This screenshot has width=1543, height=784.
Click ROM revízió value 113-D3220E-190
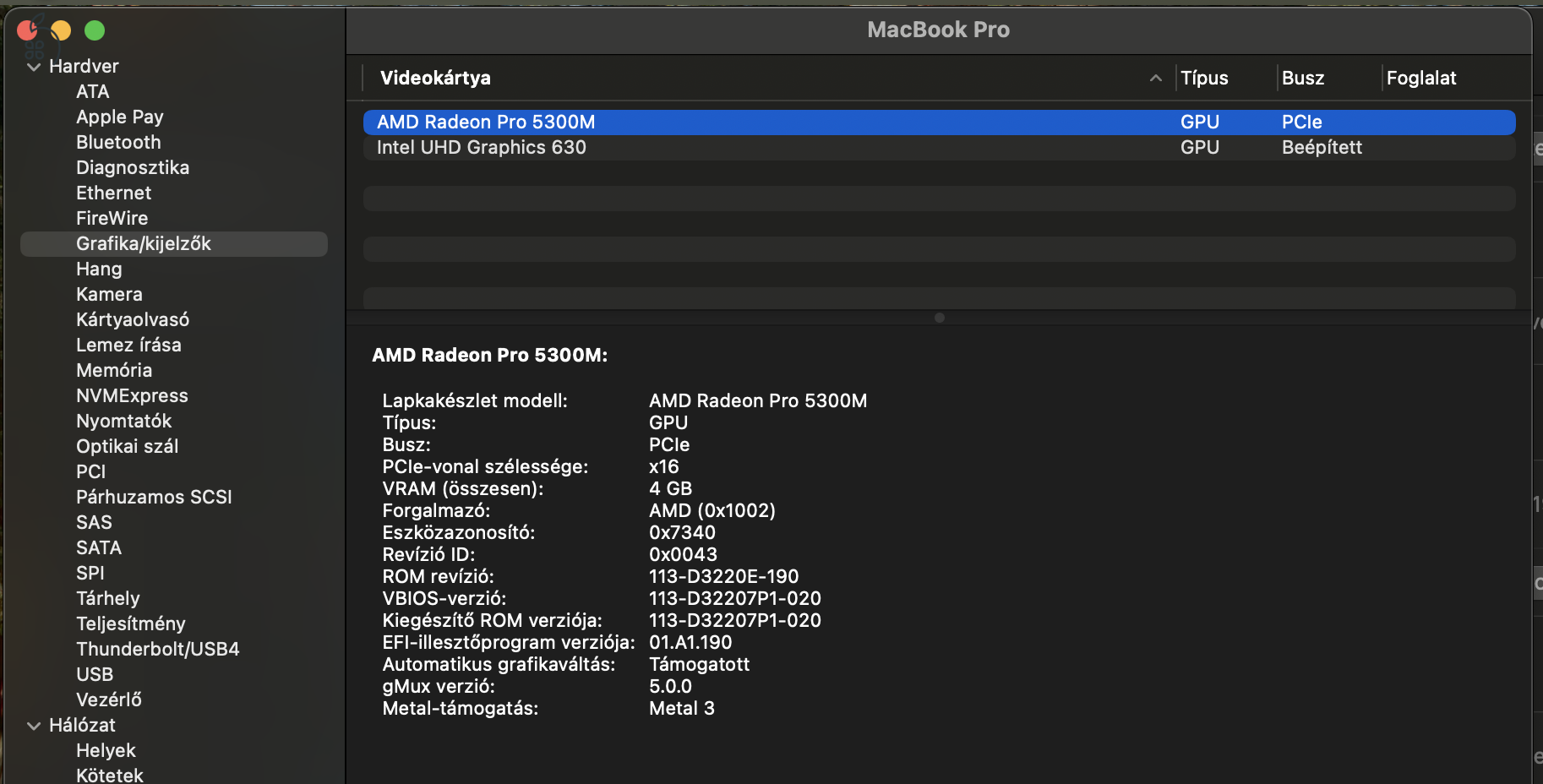(723, 576)
